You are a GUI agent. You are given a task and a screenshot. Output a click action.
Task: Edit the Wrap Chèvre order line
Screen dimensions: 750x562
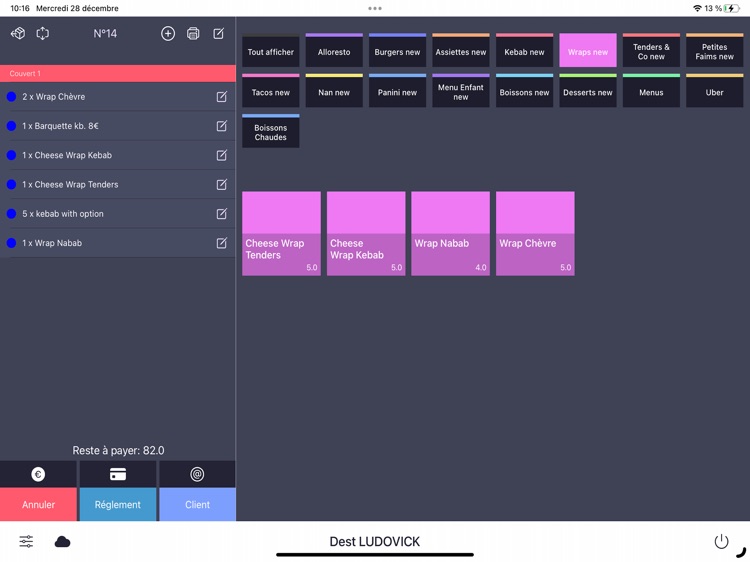click(x=221, y=97)
